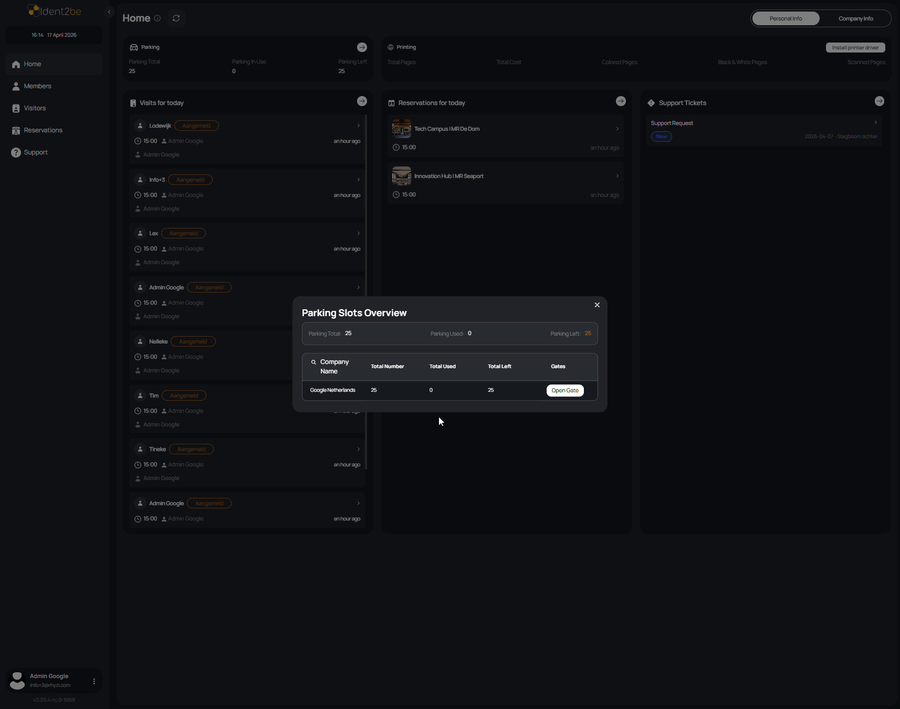This screenshot has width=900, height=709.
Task: Click the info icon beside Home heading
Action: click(157, 18)
